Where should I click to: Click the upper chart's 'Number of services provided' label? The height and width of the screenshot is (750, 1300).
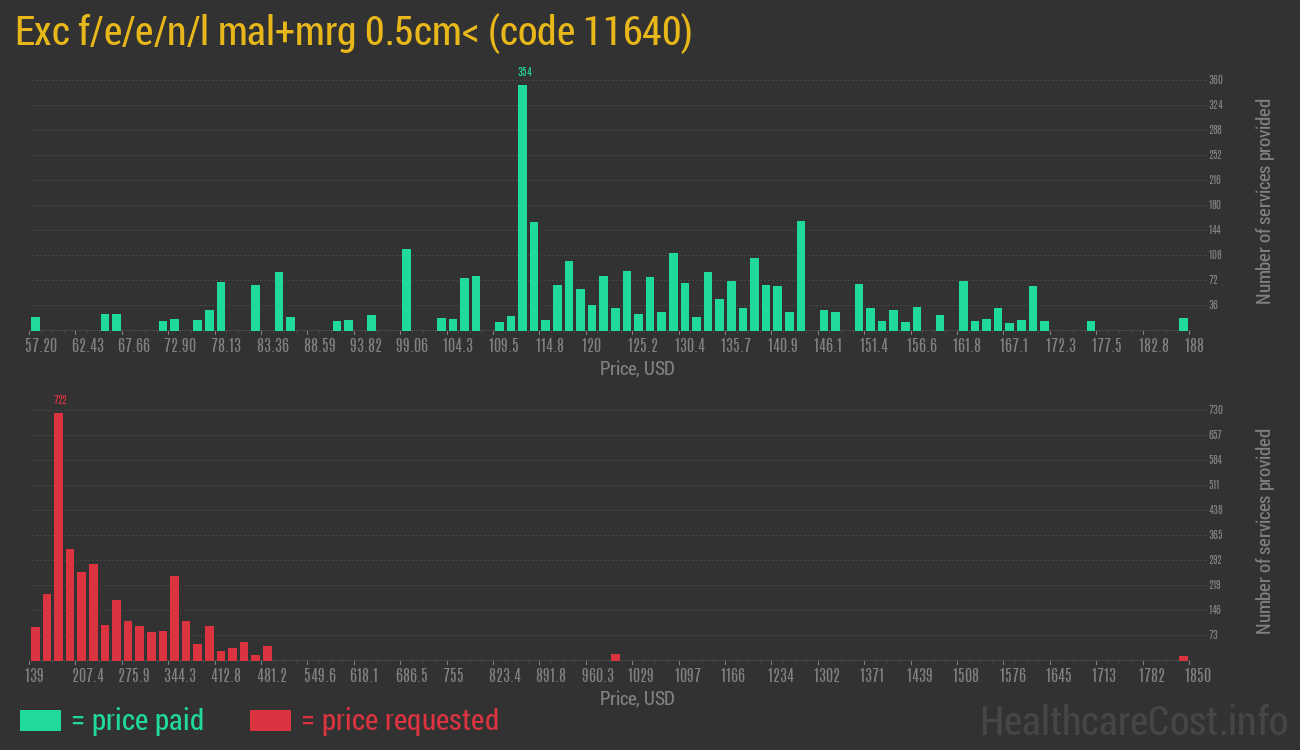point(1263,201)
